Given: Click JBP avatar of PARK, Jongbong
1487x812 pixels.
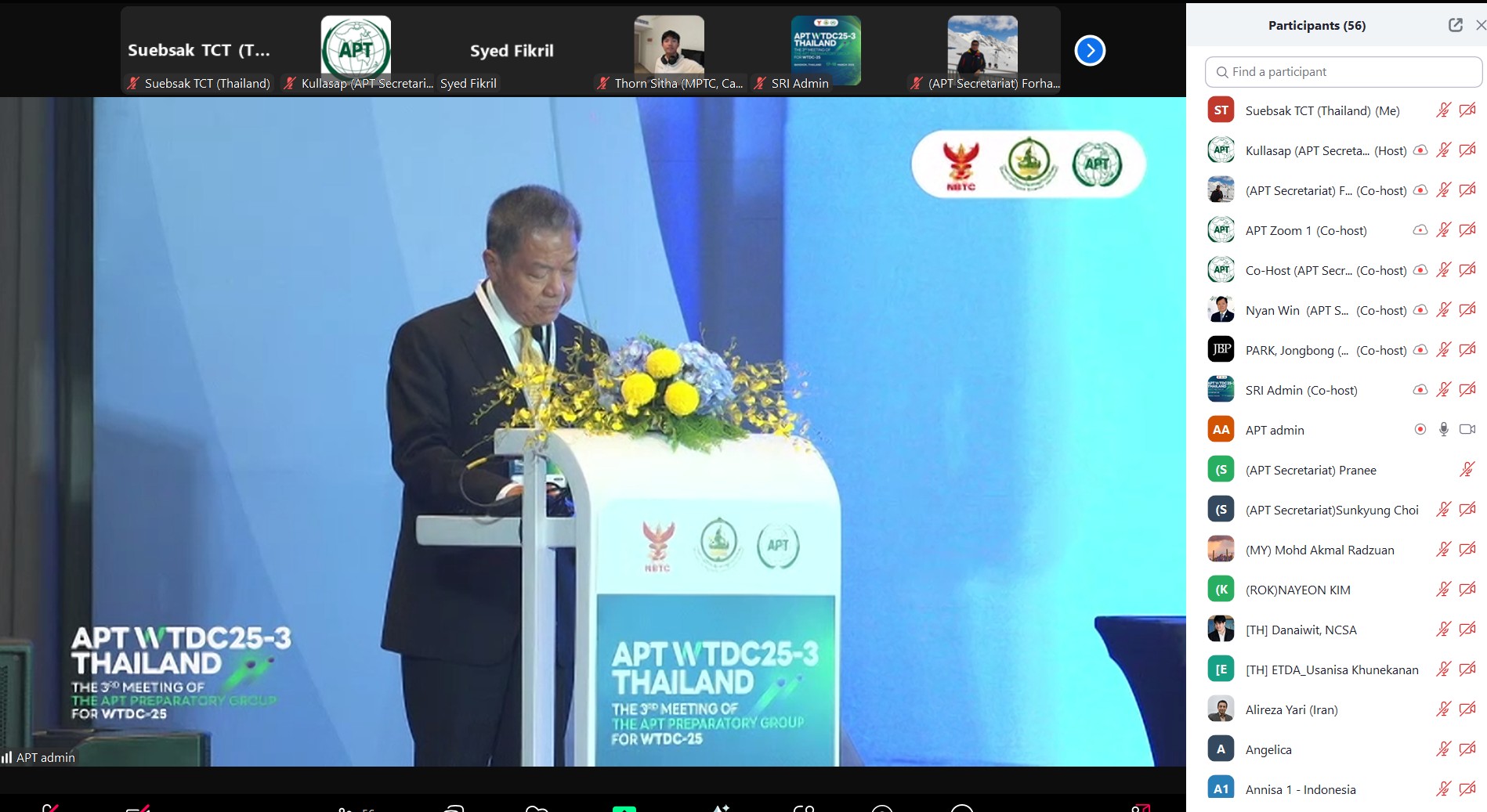Looking at the screenshot, I should click(x=1221, y=349).
